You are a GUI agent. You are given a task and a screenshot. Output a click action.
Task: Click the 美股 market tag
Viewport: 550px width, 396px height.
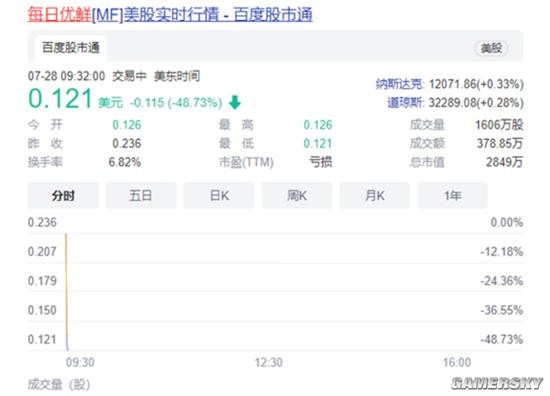491,48
